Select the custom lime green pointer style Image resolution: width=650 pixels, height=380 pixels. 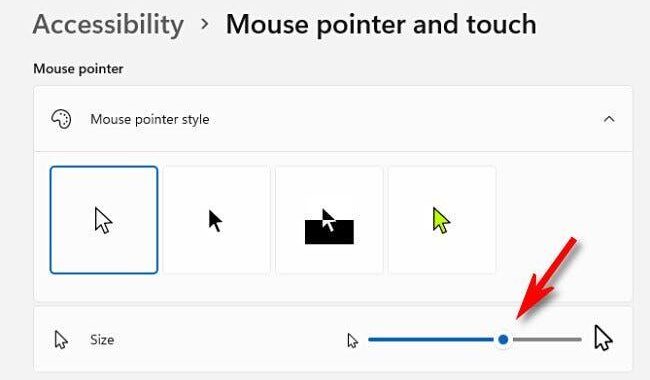(x=442, y=220)
